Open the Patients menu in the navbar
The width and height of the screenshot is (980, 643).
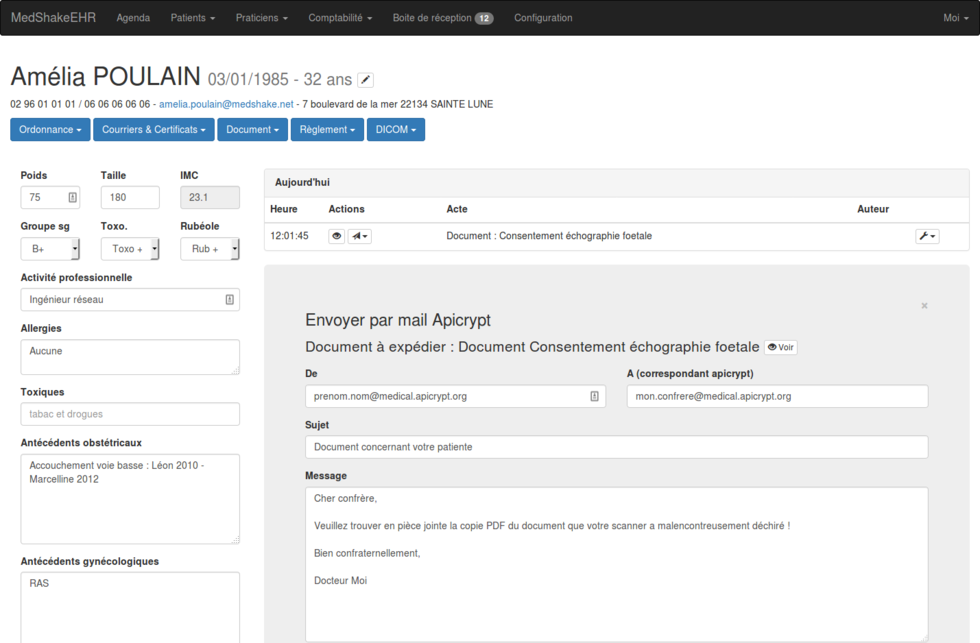(x=192, y=18)
